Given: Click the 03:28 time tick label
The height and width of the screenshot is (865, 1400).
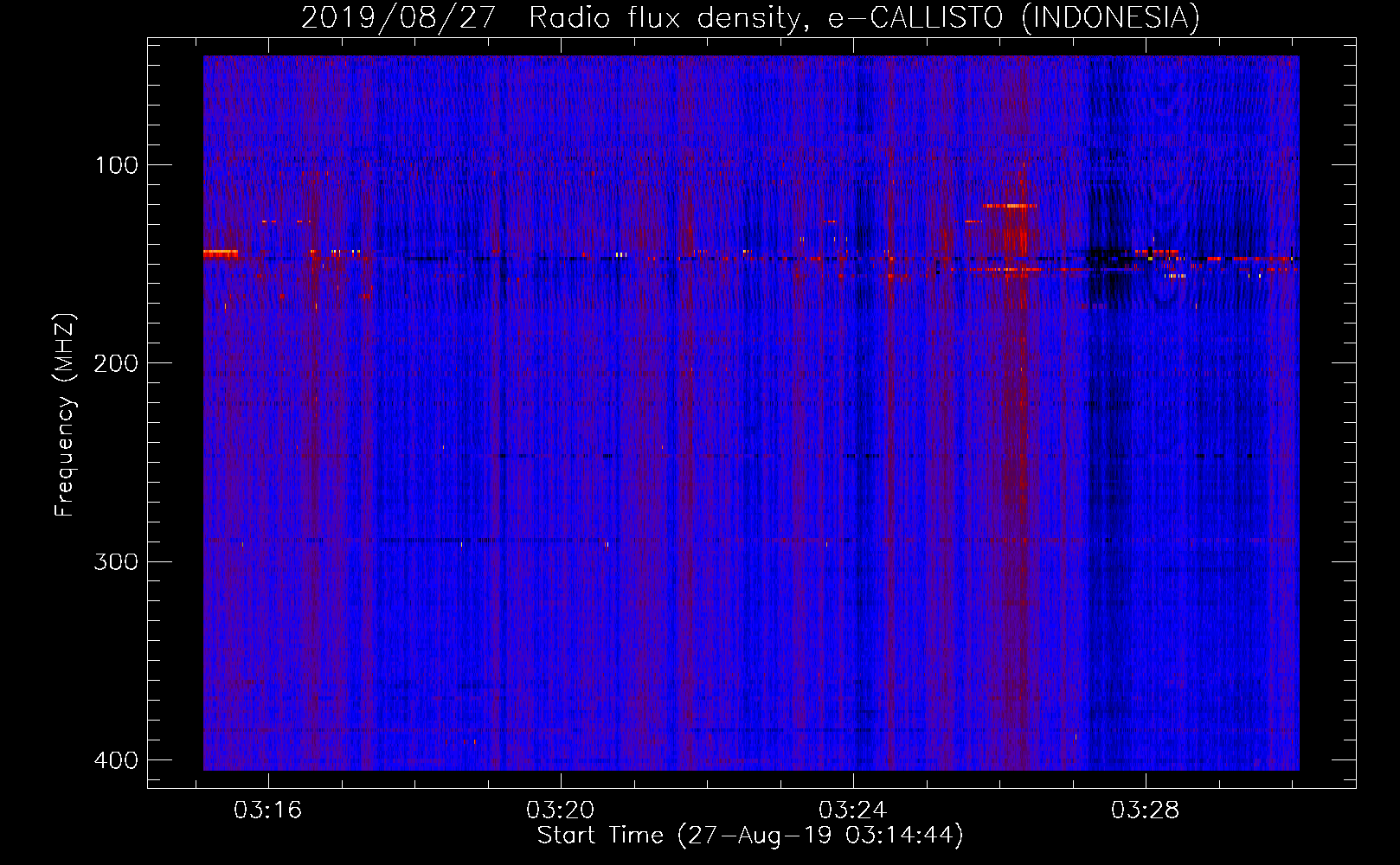Looking at the screenshot, I should coord(1146,811).
